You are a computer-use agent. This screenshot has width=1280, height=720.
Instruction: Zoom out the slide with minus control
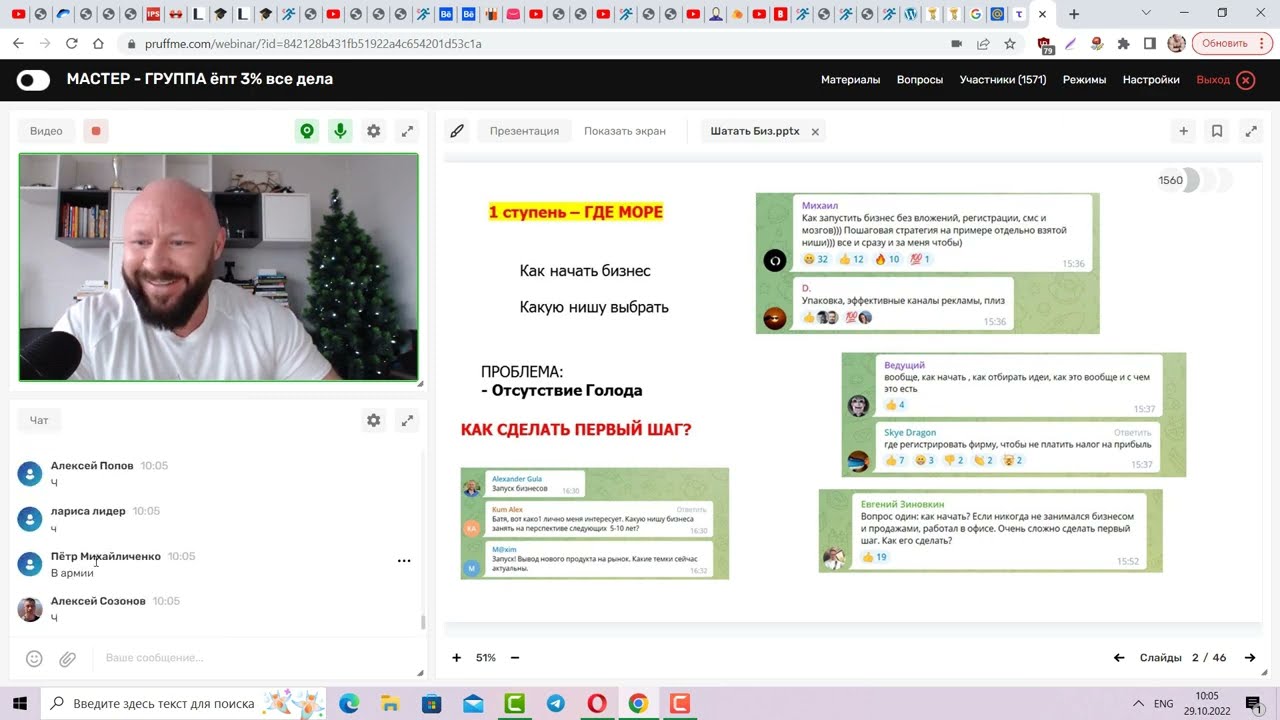coord(514,658)
